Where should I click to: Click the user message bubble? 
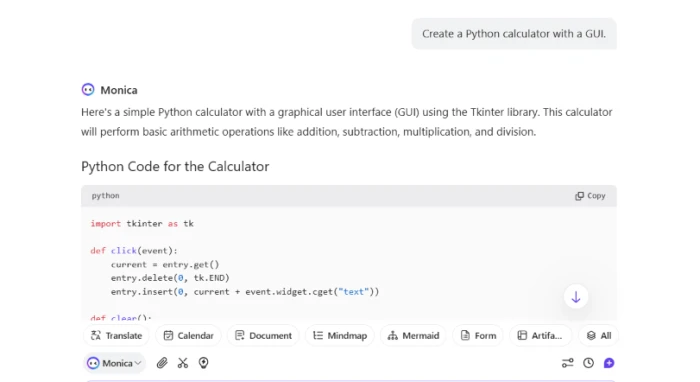[514, 34]
